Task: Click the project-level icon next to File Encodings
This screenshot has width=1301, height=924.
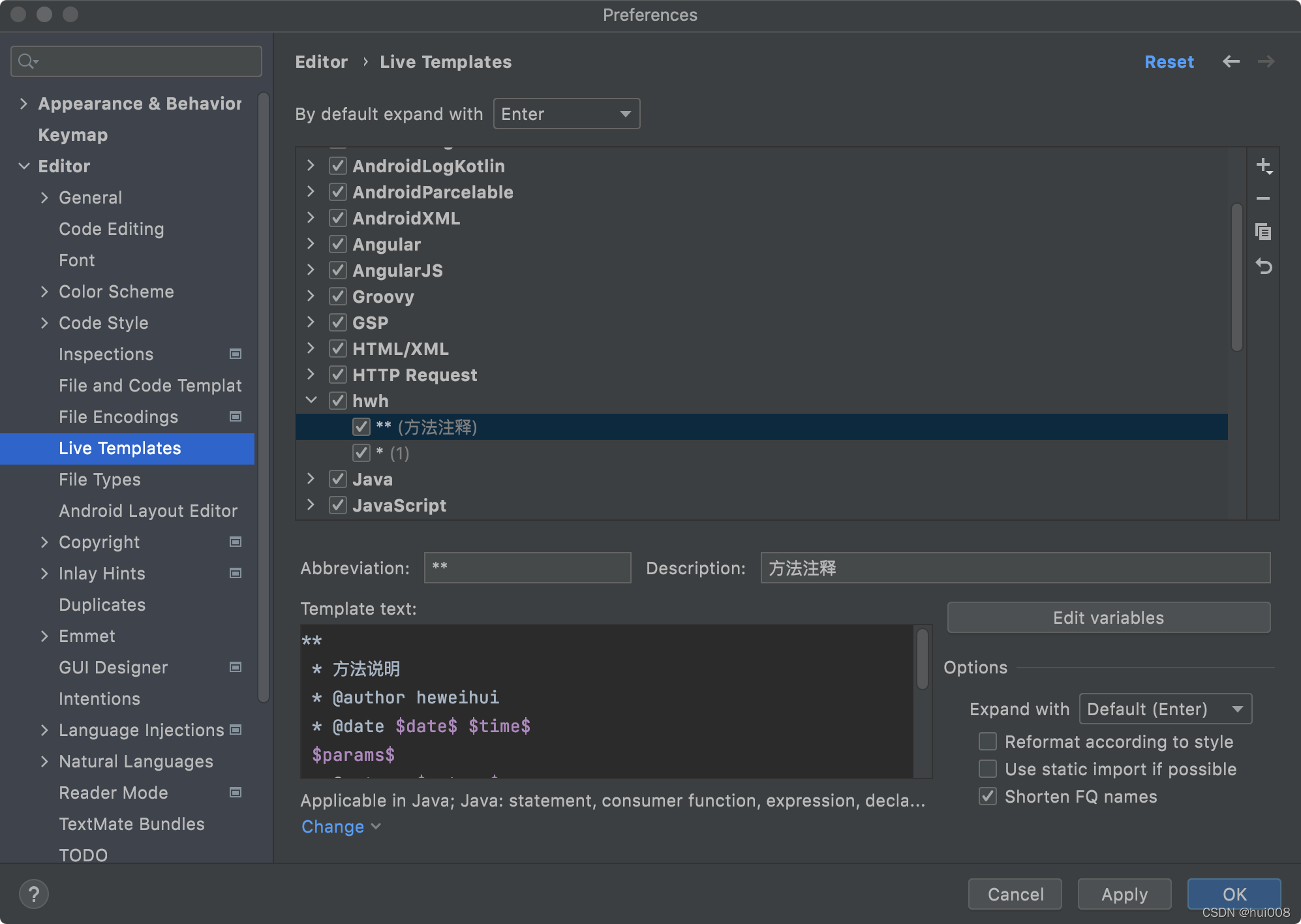Action: point(236,416)
